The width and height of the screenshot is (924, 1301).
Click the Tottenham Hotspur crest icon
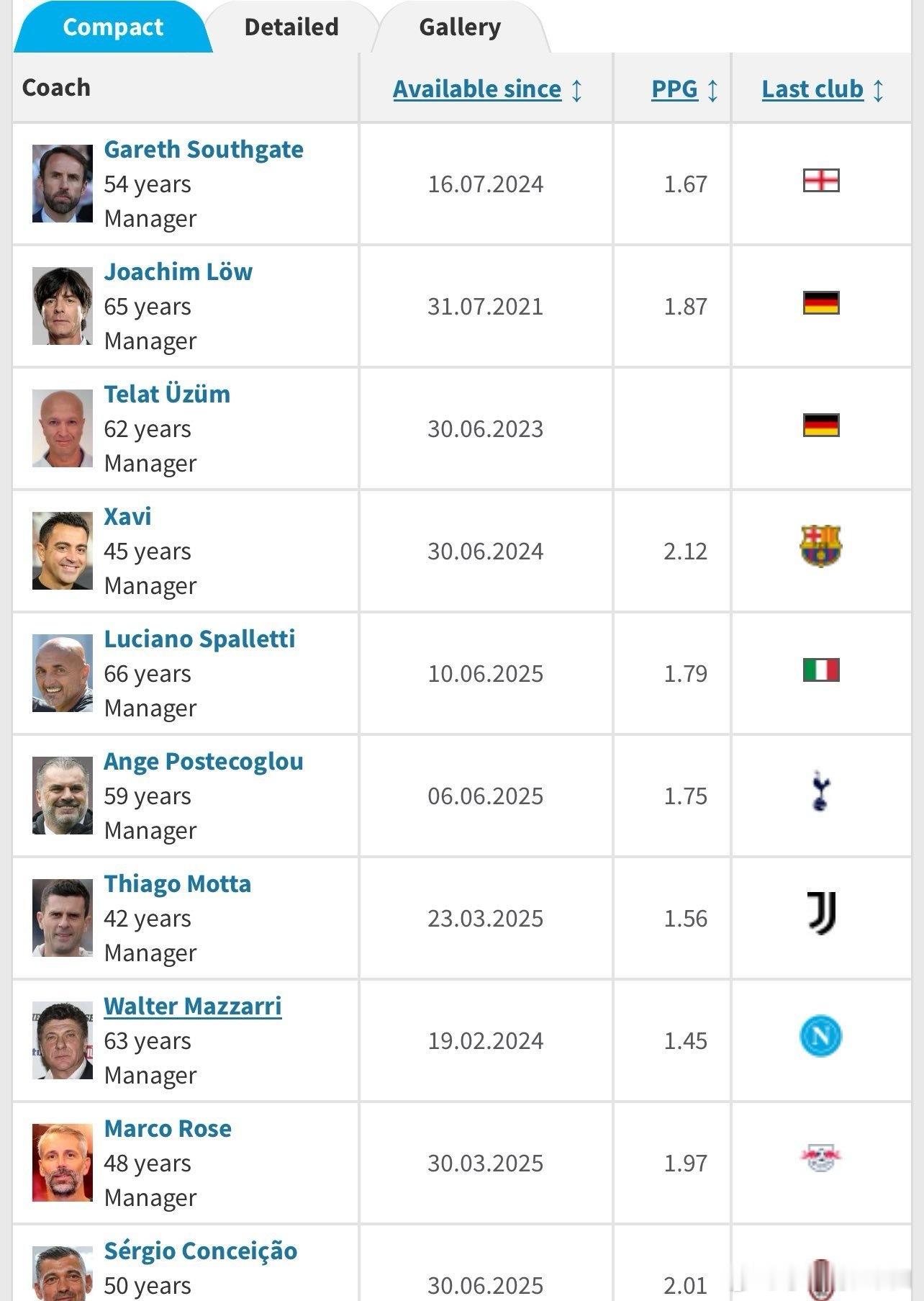821,791
